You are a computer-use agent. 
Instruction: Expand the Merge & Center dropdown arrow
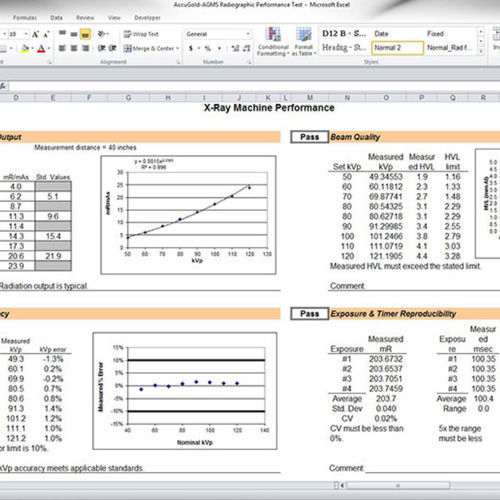[x=178, y=49]
